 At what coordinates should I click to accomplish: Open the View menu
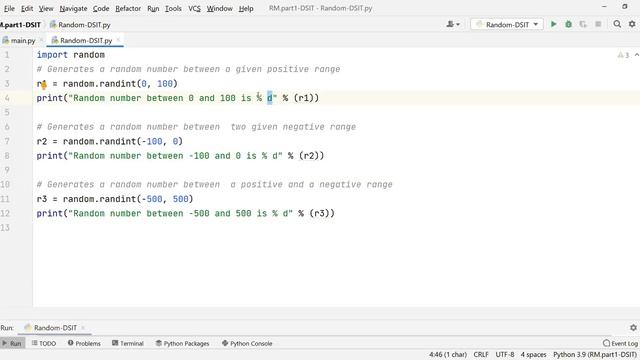[46, 8]
